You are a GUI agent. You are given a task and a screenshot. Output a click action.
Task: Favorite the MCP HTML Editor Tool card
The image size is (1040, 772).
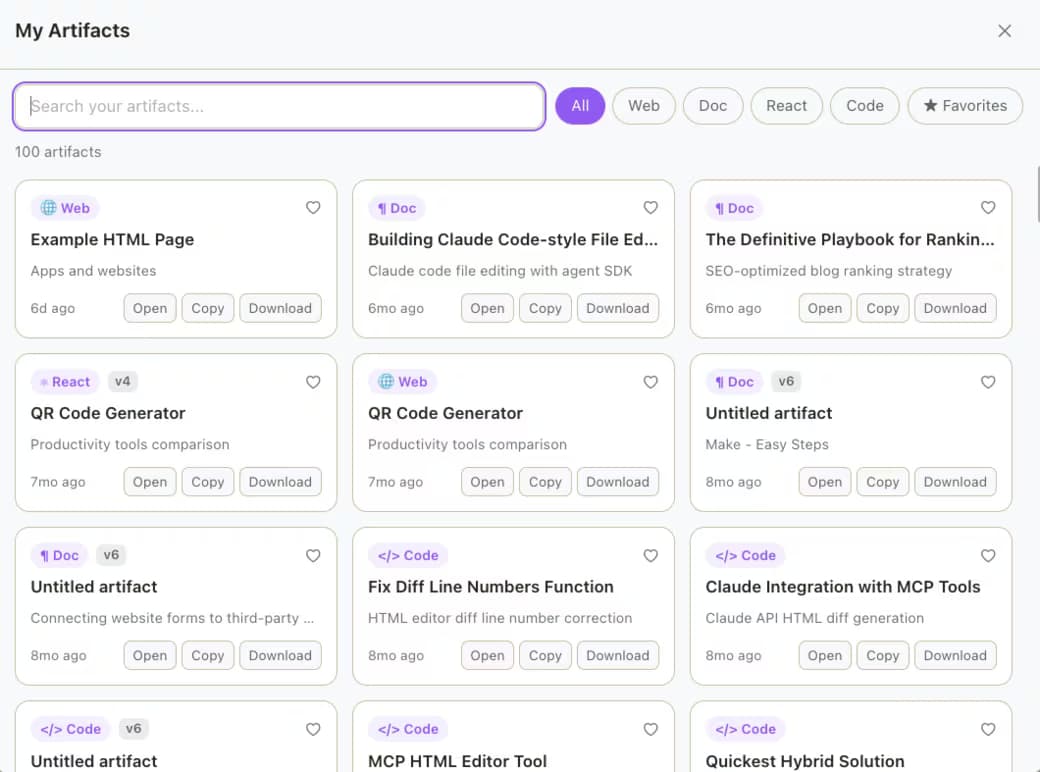click(x=651, y=730)
